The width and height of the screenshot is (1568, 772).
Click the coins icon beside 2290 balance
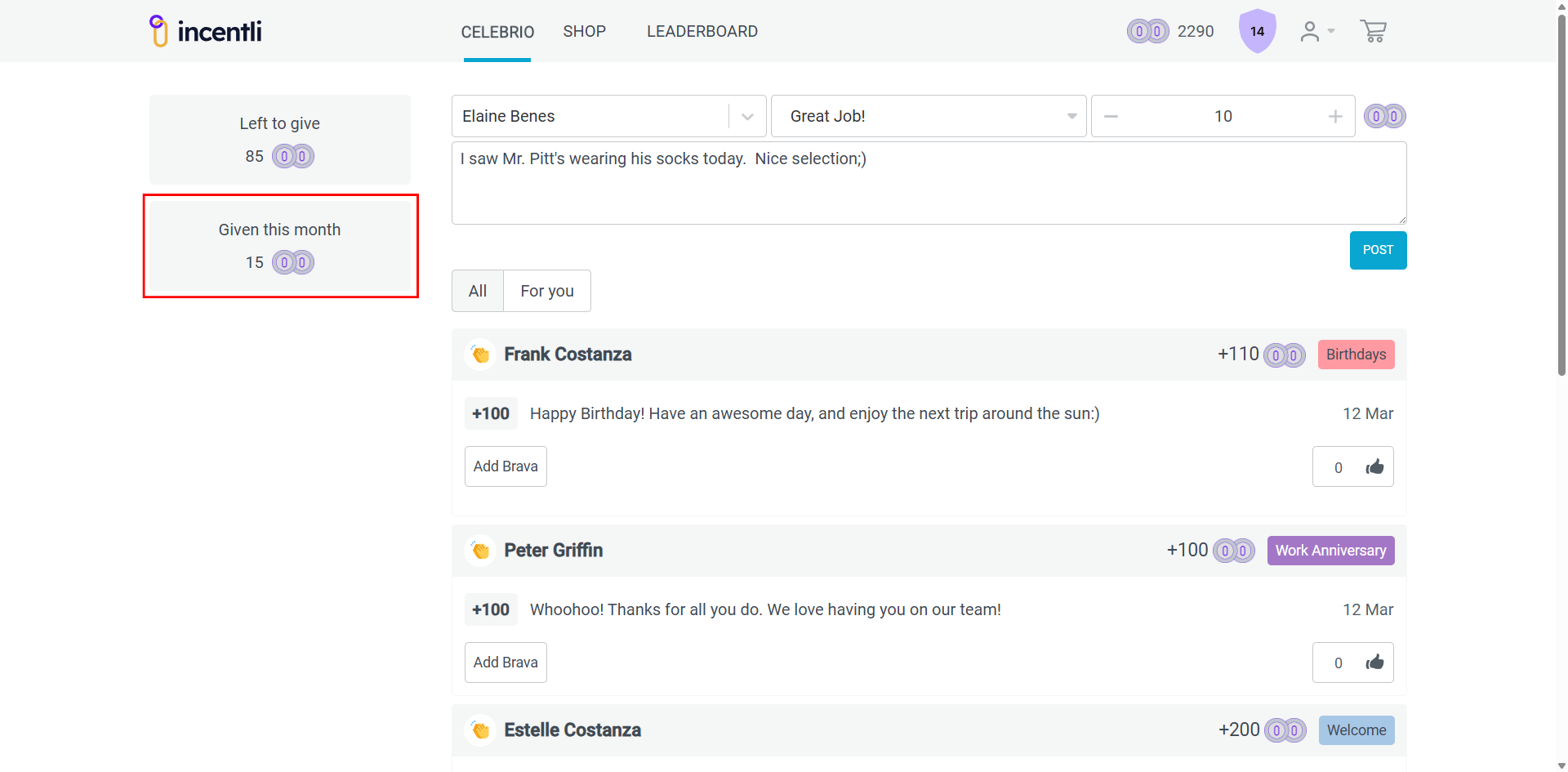point(1148,31)
